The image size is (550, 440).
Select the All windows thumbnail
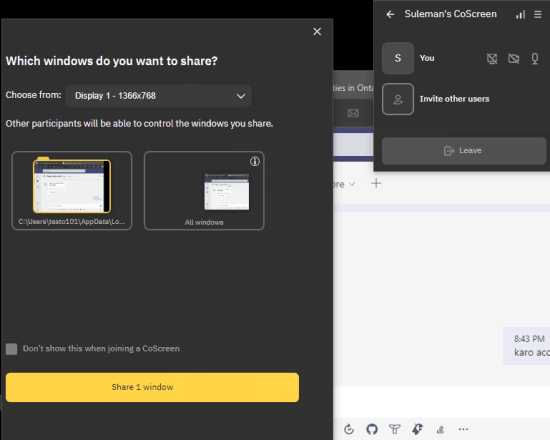[204, 191]
